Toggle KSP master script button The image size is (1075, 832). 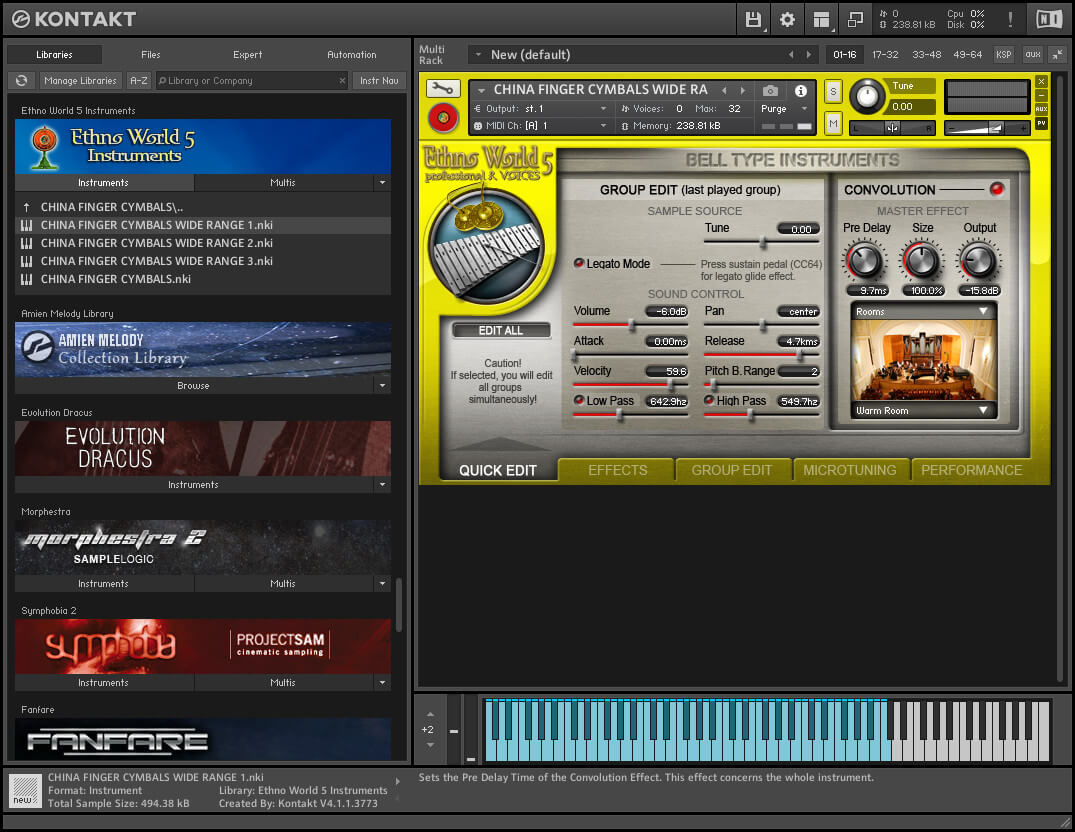(1004, 54)
